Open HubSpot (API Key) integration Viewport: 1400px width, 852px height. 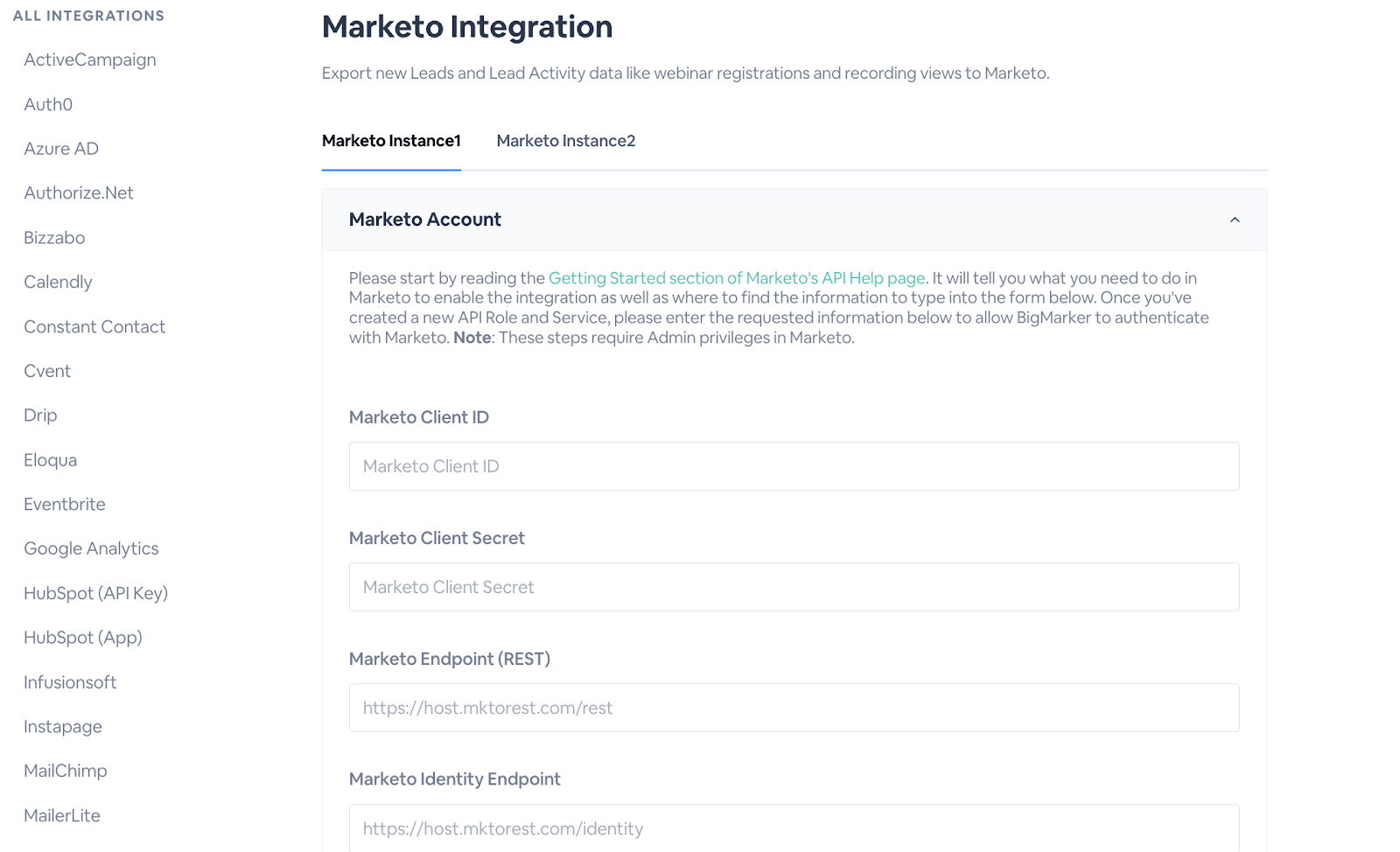point(95,593)
